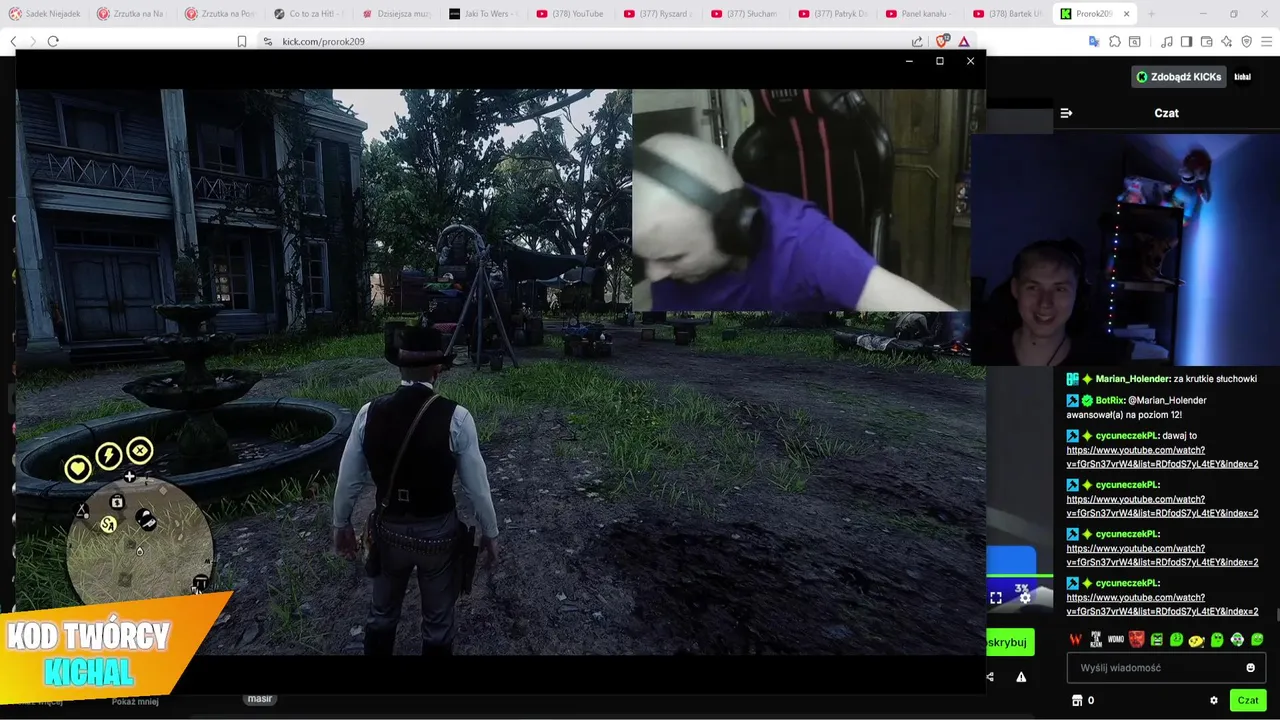Go back to previous page
1280x720 pixels.
click(x=13, y=41)
